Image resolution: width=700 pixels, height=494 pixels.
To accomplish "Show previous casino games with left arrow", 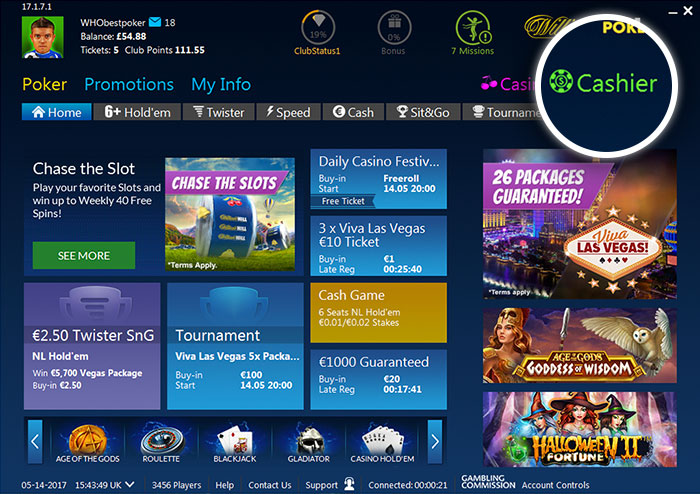I will point(35,441).
